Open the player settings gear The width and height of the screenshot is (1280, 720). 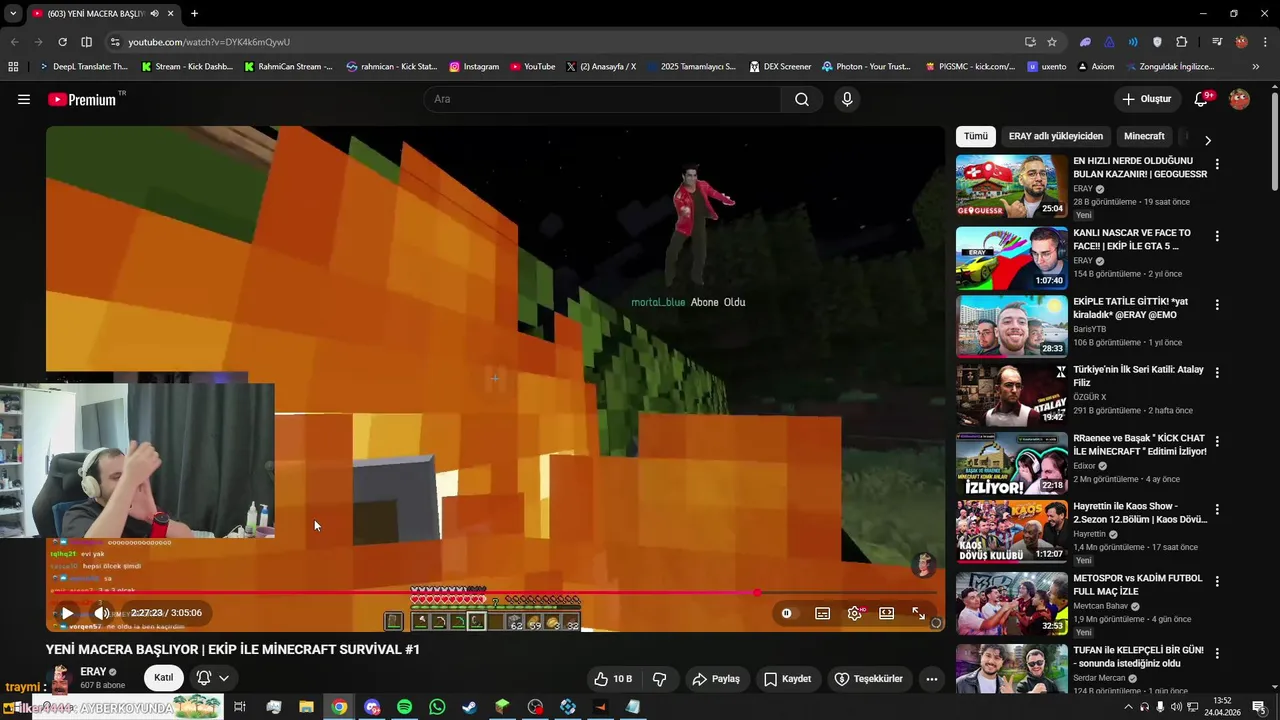(x=854, y=613)
